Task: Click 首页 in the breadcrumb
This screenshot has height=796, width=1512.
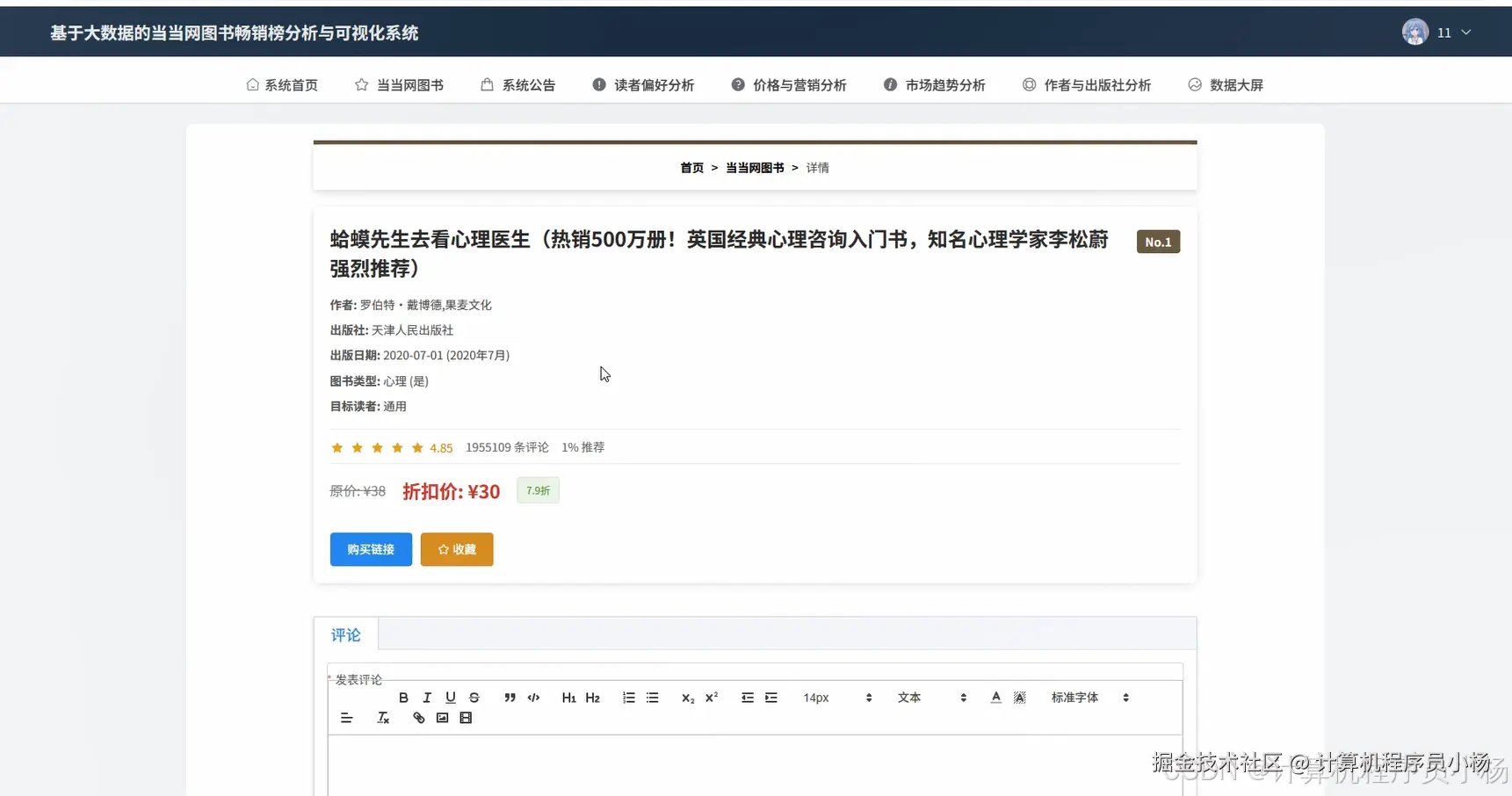Action: (x=692, y=168)
